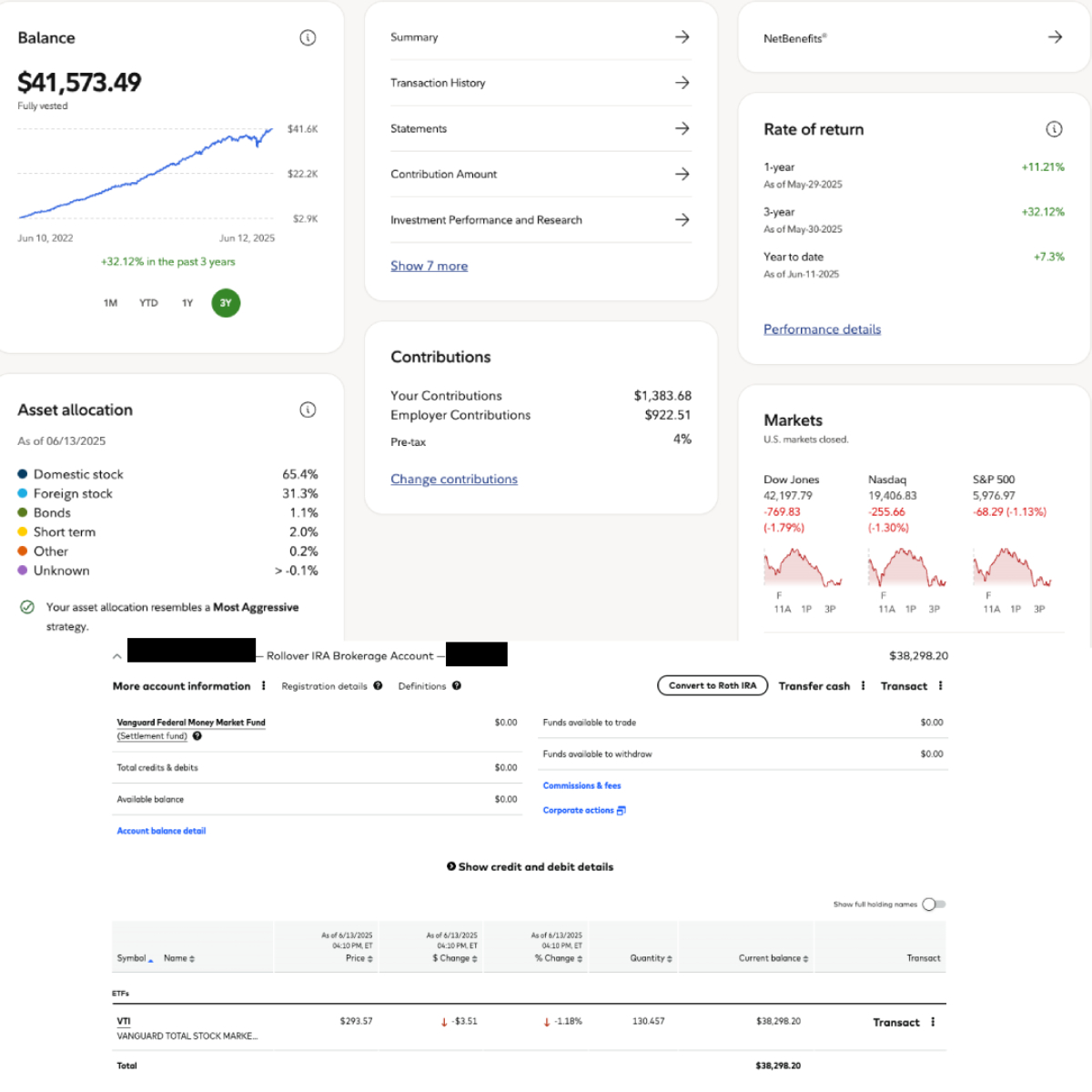This screenshot has width=1092, height=1092.
Task: Open the Vanguard Federal Money Market Fund link
Action: 191,723
